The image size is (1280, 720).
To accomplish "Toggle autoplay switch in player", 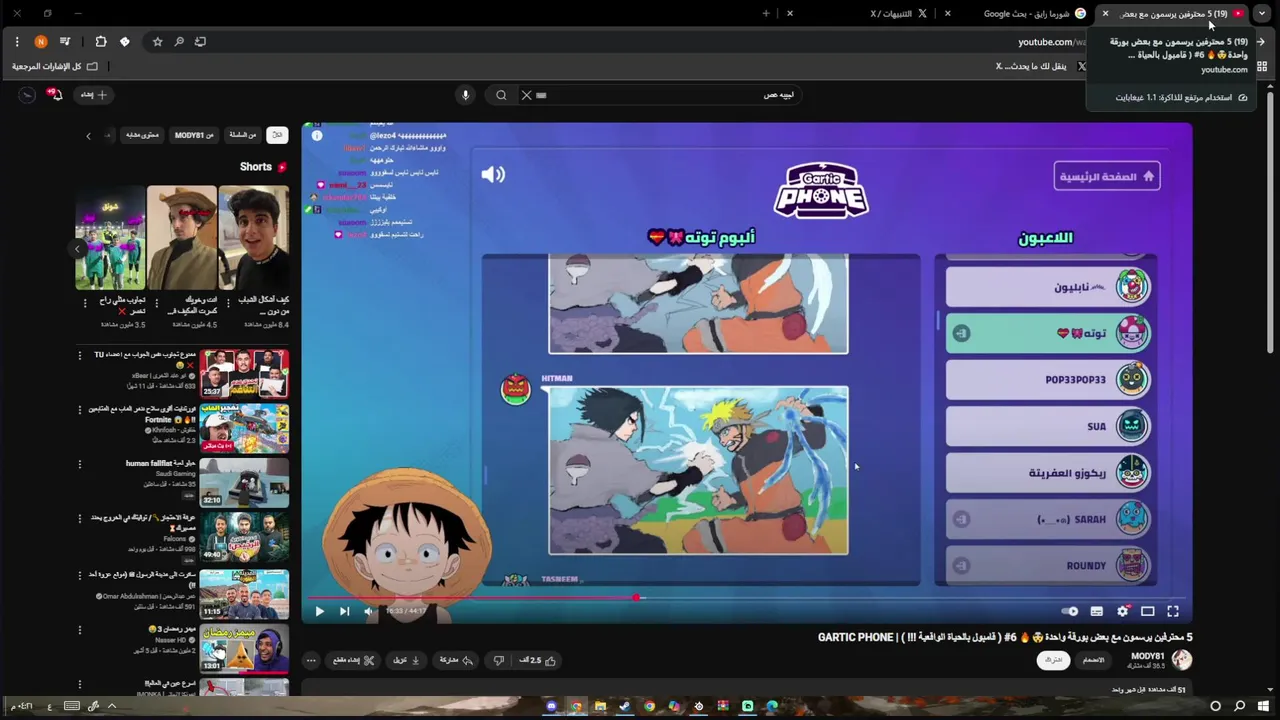I will point(1070,611).
